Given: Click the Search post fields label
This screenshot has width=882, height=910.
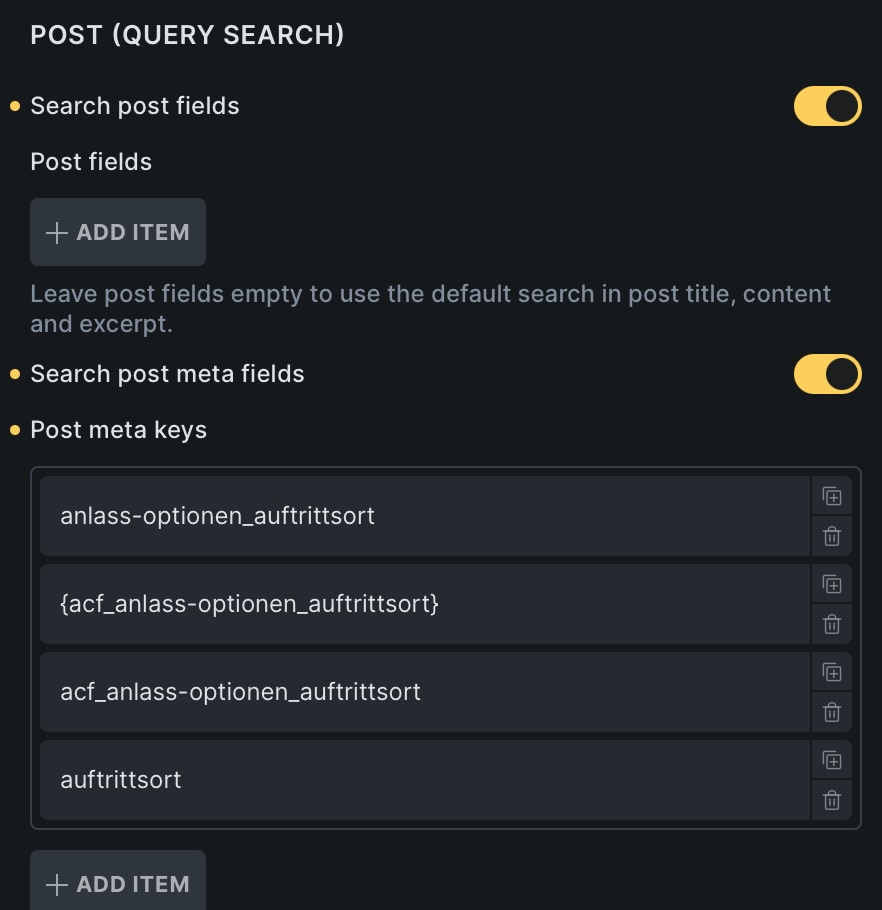Looking at the screenshot, I should [135, 106].
